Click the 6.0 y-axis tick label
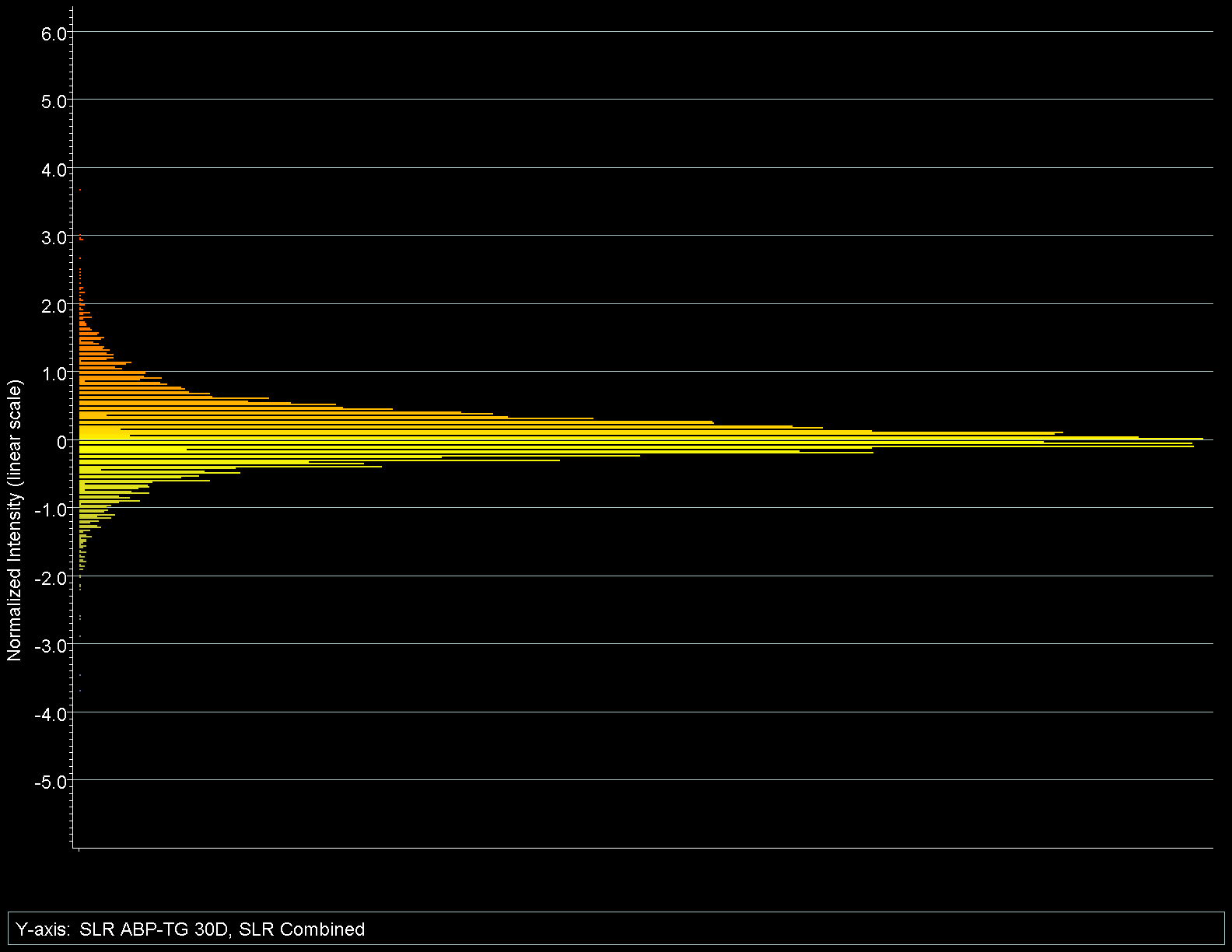Viewport: 1232px width, 952px height. [54, 33]
